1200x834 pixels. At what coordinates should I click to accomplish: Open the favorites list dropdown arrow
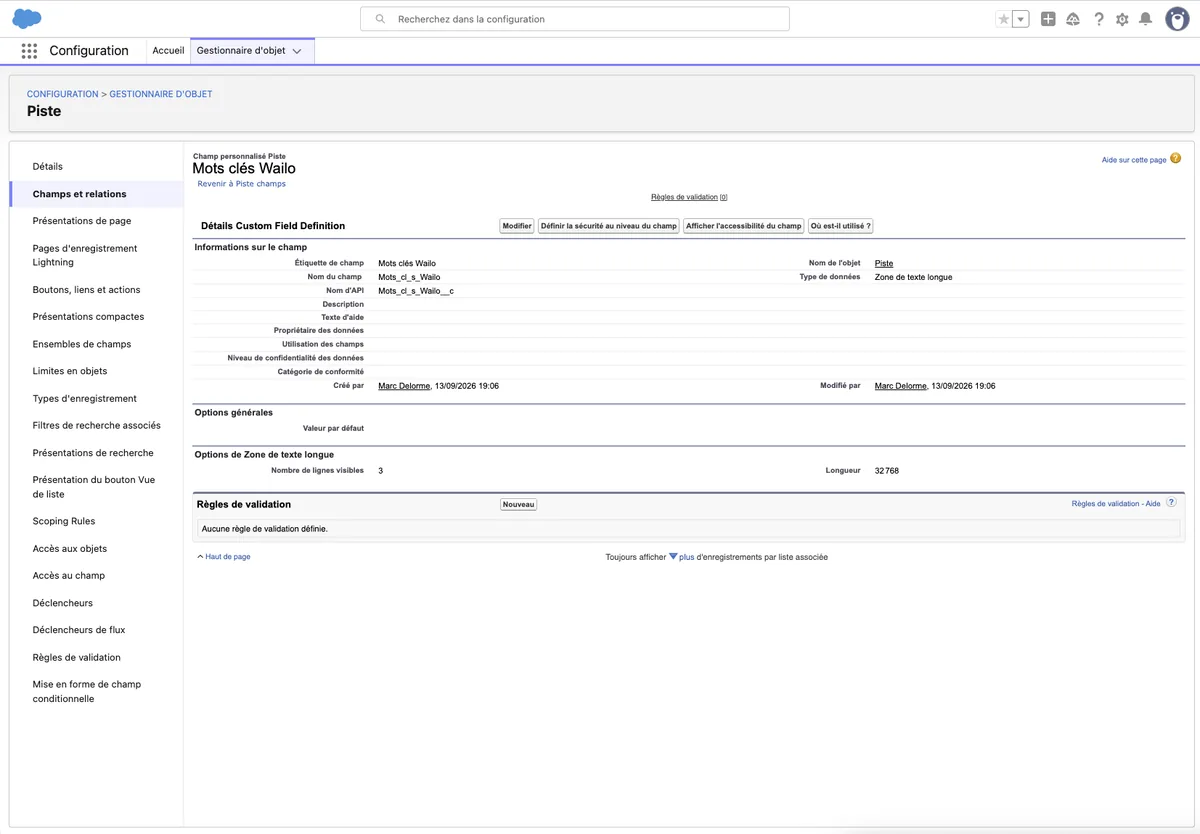(x=1021, y=19)
